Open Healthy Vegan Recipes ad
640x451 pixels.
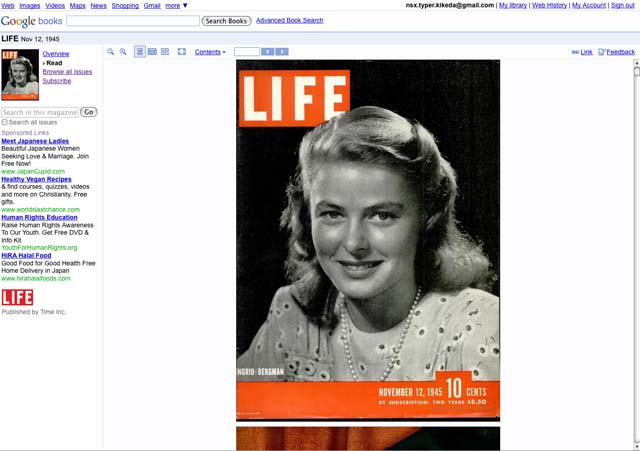[36, 179]
